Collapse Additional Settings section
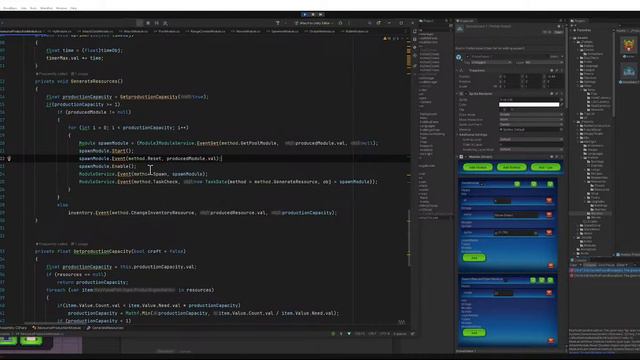The image size is (640, 360). [457, 135]
